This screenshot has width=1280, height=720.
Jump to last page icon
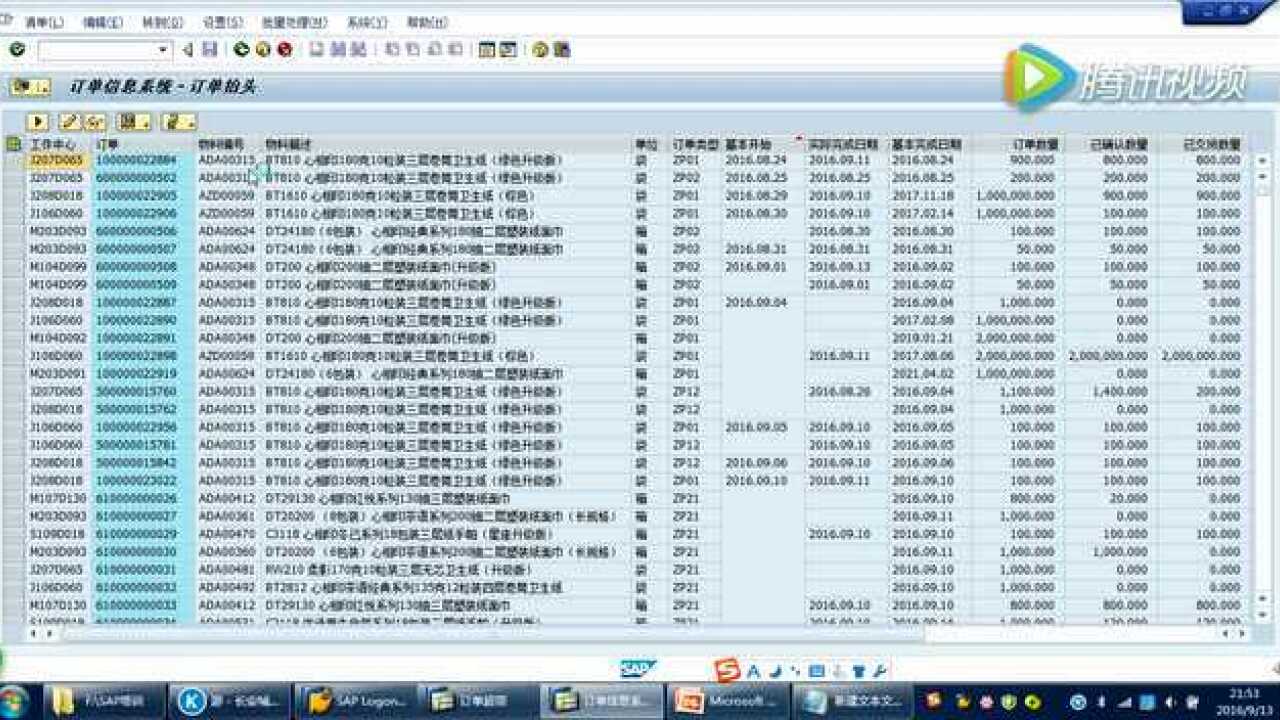tap(456, 49)
